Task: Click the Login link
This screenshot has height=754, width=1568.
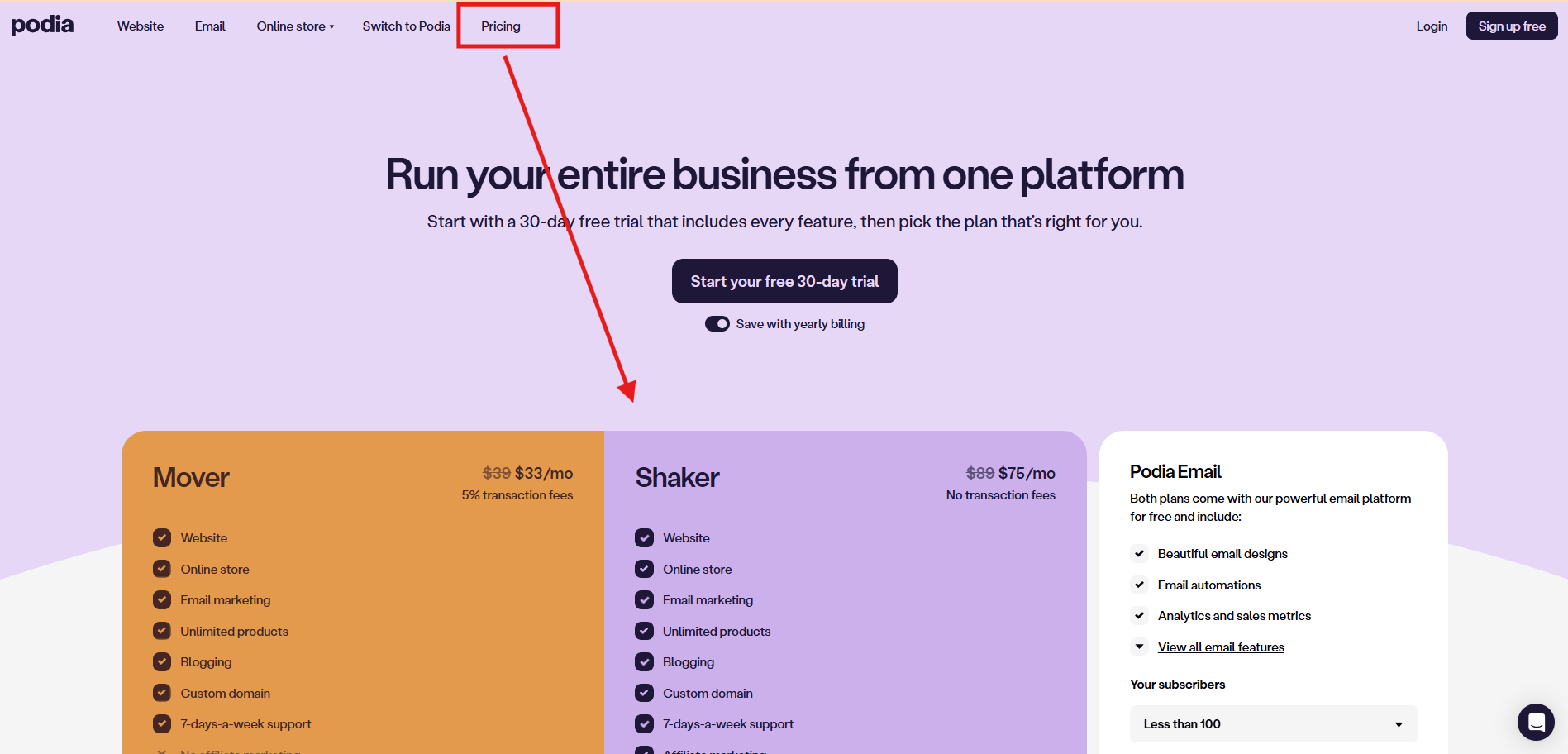Action: (1432, 26)
